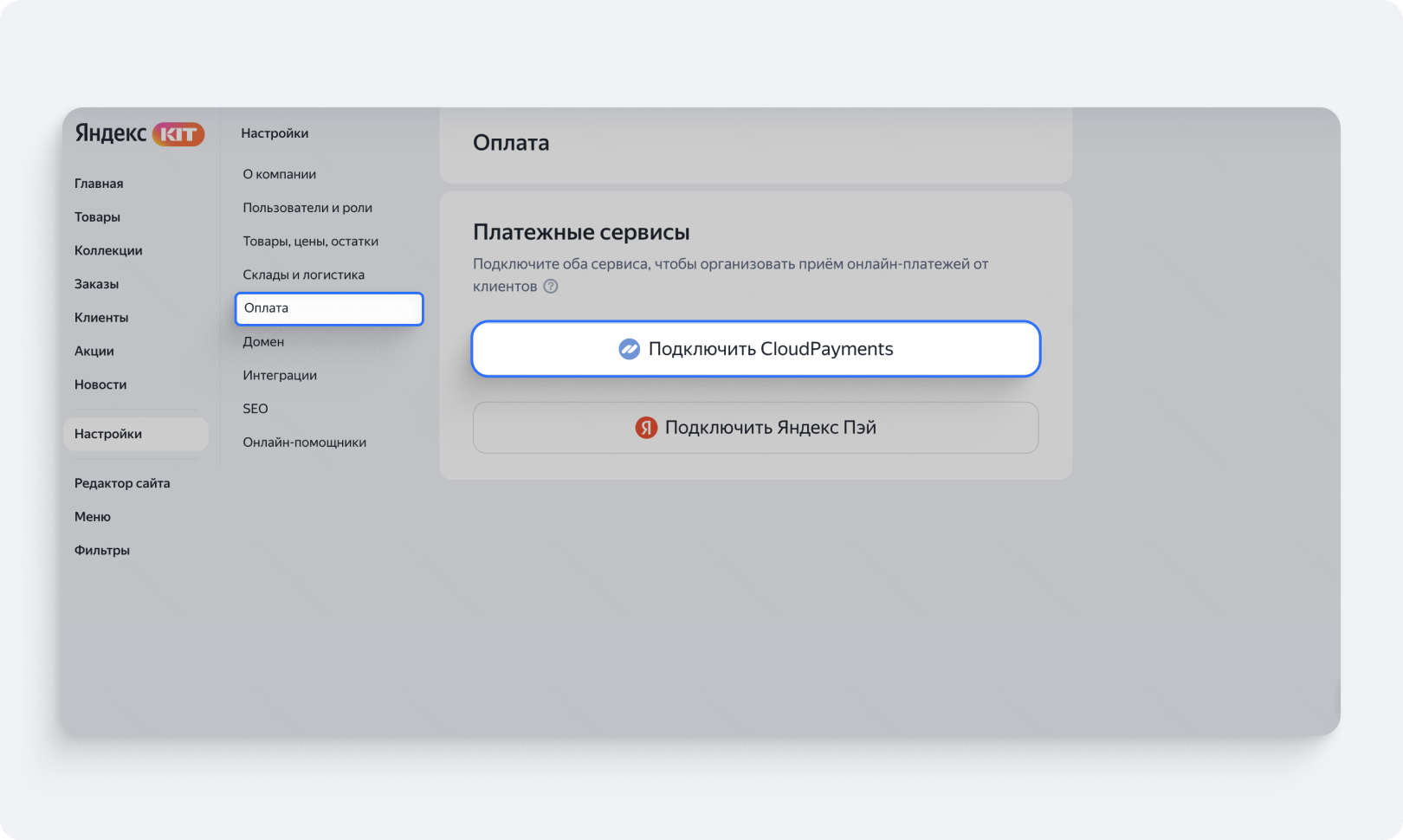This screenshot has height=840, width=1403.
Task: Go to Товары in the sidebar
Action: coord(97,217)
